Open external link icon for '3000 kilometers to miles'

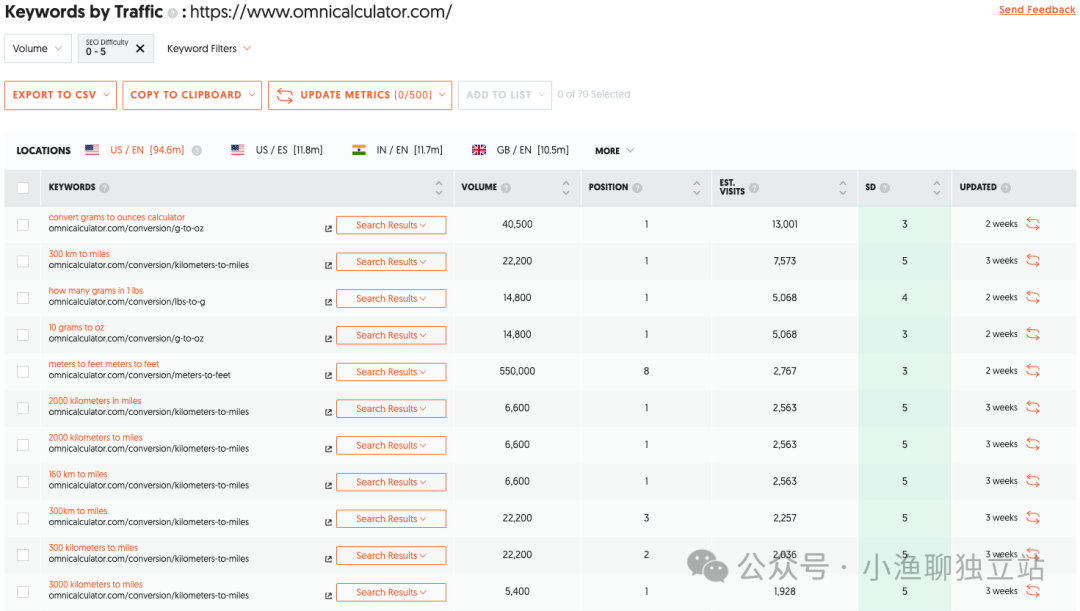point(329,596)
